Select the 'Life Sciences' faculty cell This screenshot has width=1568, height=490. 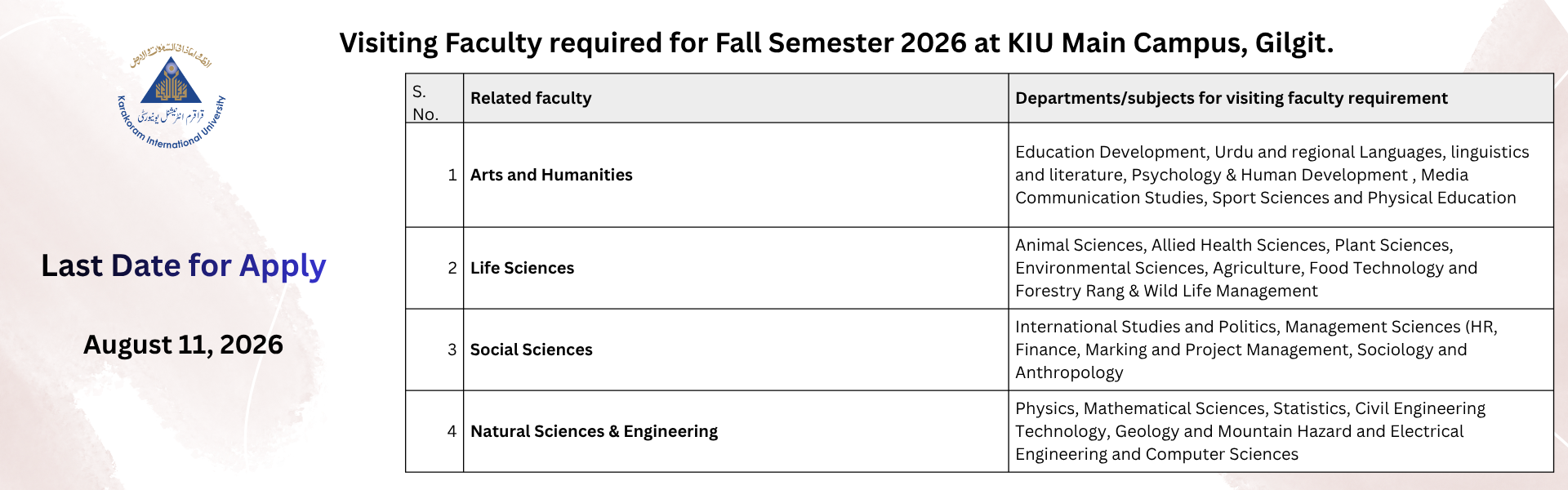click(736, 268)
